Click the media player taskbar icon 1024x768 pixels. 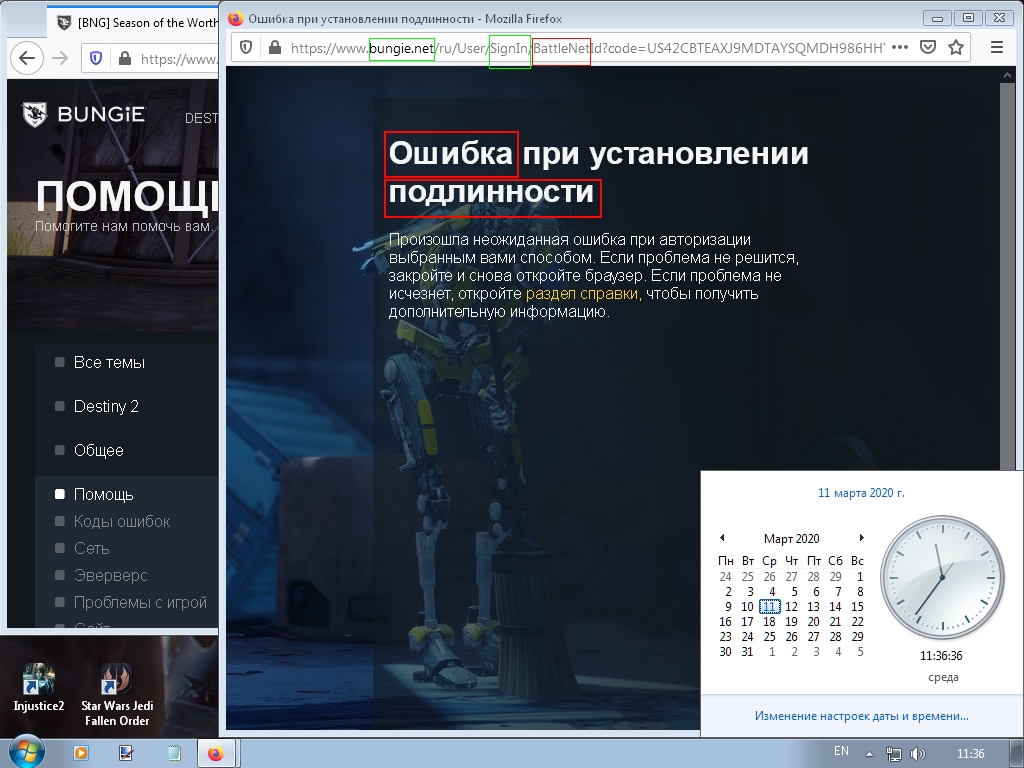[81, 753]
